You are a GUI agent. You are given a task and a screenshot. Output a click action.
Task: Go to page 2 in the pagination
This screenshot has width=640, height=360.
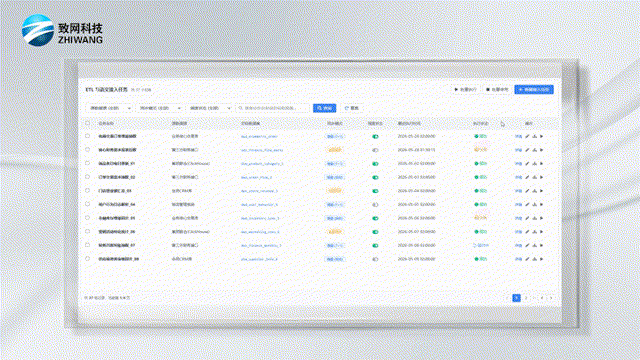pos(526,298)
